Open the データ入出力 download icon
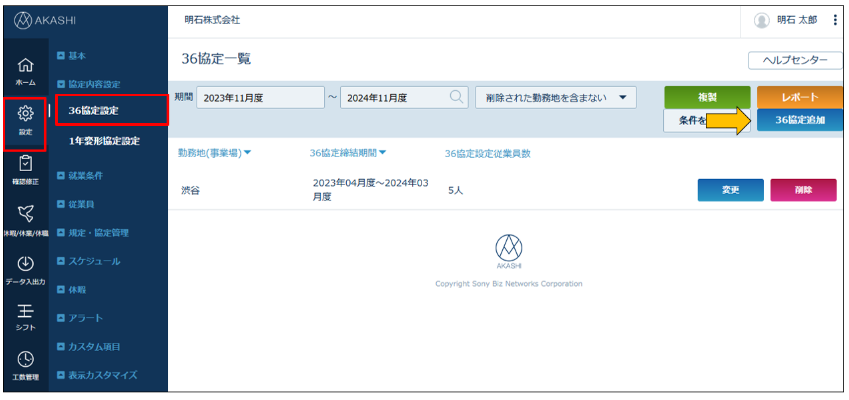This screenshot has width=849, height=400. click(x=26, y=265)
